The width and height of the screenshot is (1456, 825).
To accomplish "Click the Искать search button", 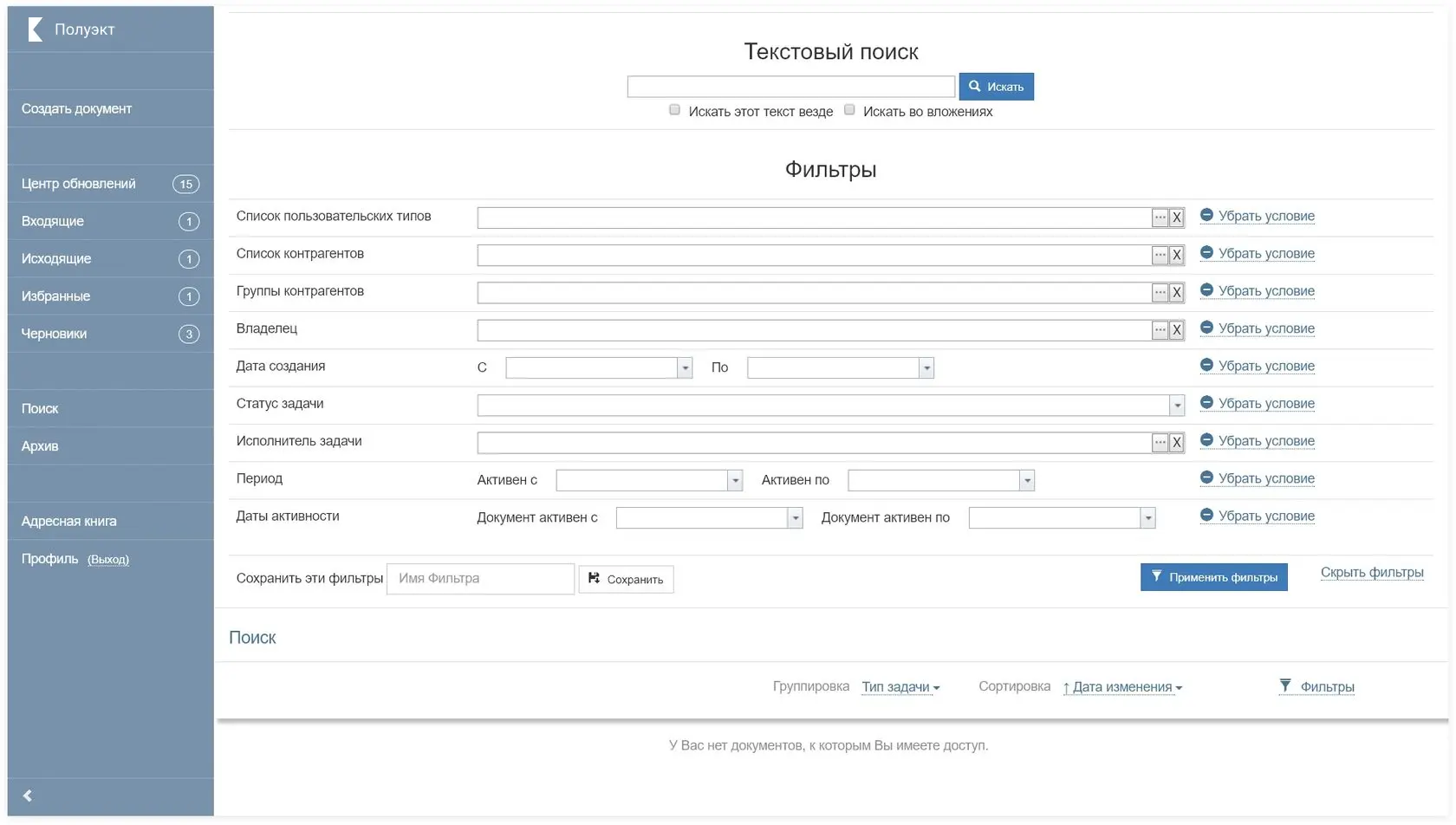I will click(x=997, y=87).
